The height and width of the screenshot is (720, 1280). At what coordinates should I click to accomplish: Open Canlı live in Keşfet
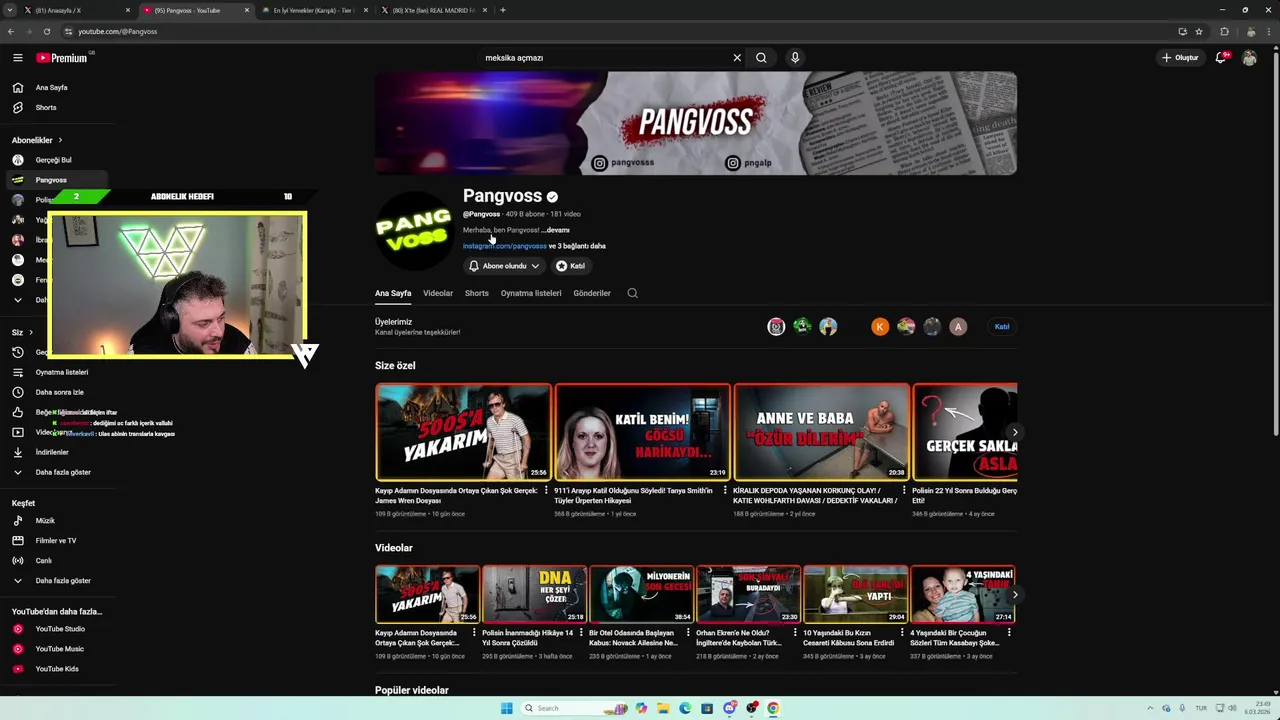click(x=44, y=561)
